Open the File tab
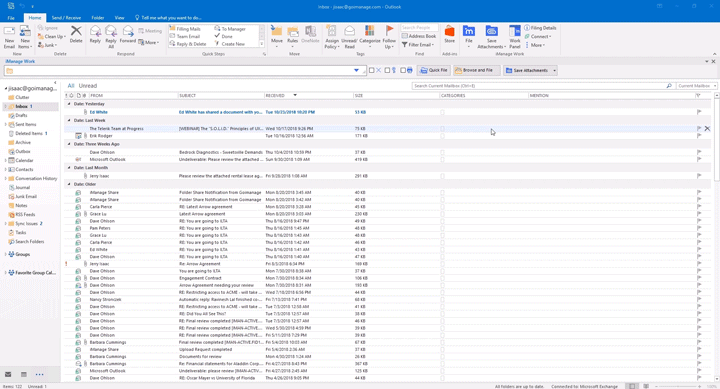This screenshot has width=720, height=389. pyautogui.click(x=11, y=18)
